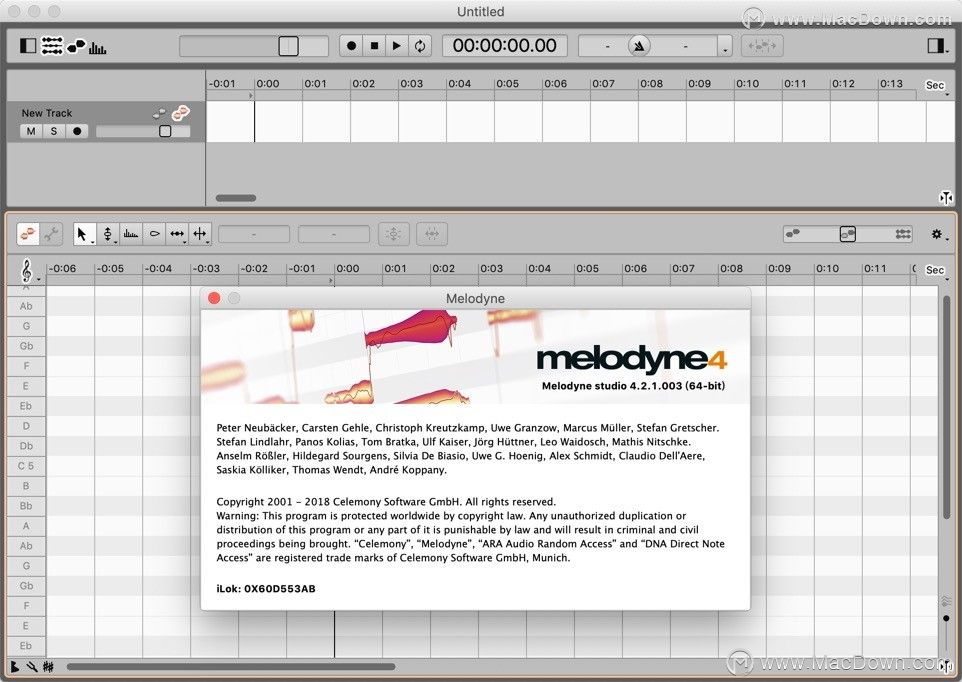The width and height of the screenshot is (962, 682).
Task: Adjust the vertical zoom slider at bottom right
Action: (946, 618)
